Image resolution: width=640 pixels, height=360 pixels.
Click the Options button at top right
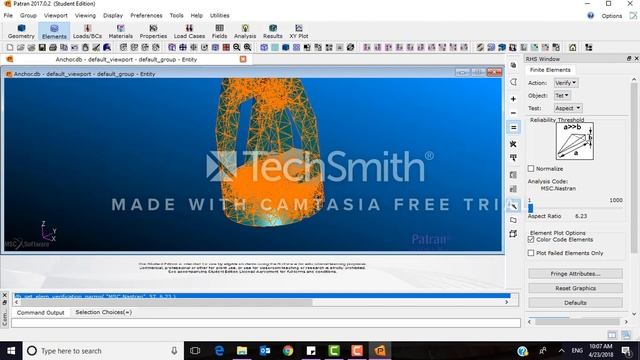pyautogui.click(x=612, y=16)
